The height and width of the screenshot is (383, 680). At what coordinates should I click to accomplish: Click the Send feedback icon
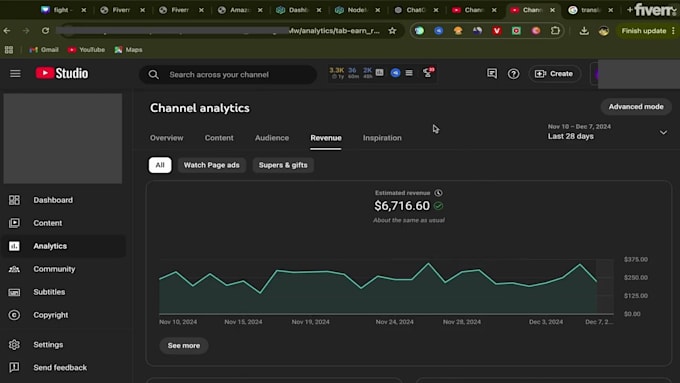(x=14, y=367)
